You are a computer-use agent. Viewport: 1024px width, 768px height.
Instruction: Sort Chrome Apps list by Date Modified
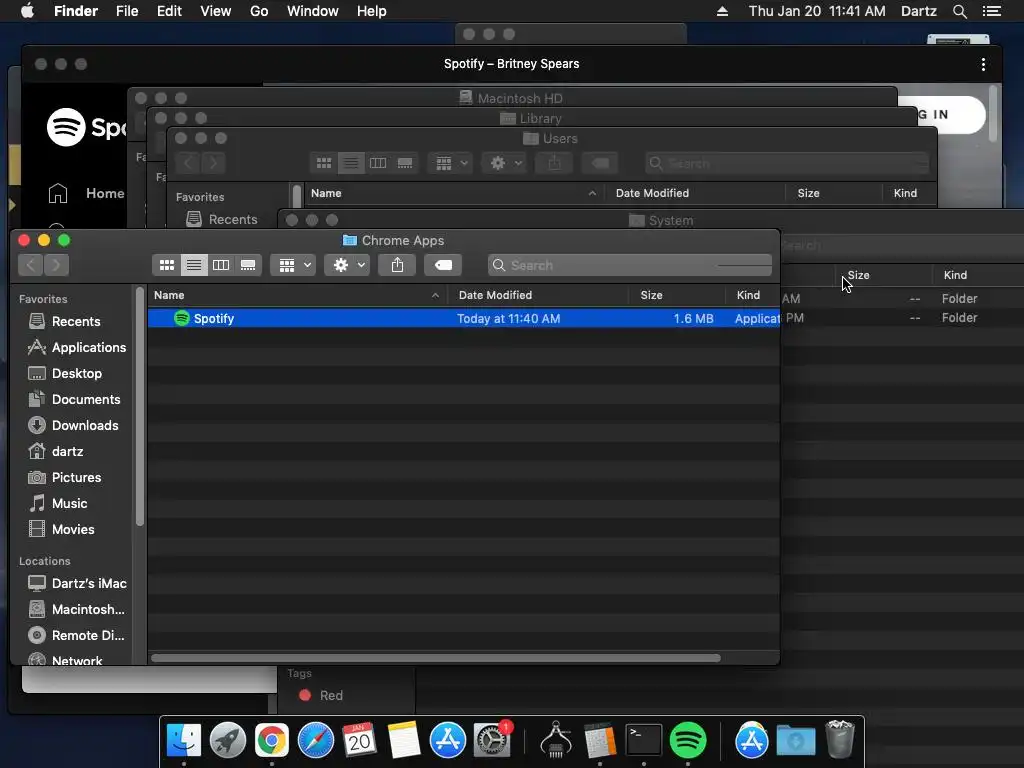pos(538,295)
